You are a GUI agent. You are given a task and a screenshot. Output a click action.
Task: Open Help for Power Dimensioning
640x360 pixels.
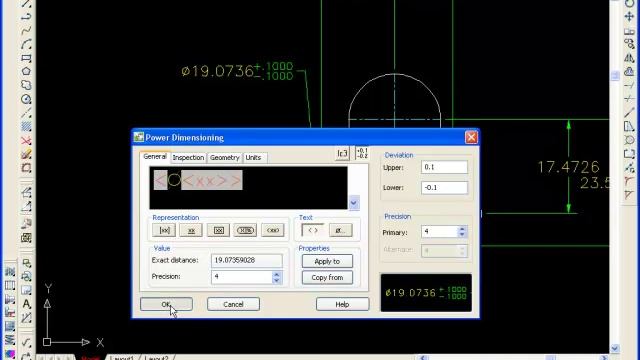[x=342, y=304]
